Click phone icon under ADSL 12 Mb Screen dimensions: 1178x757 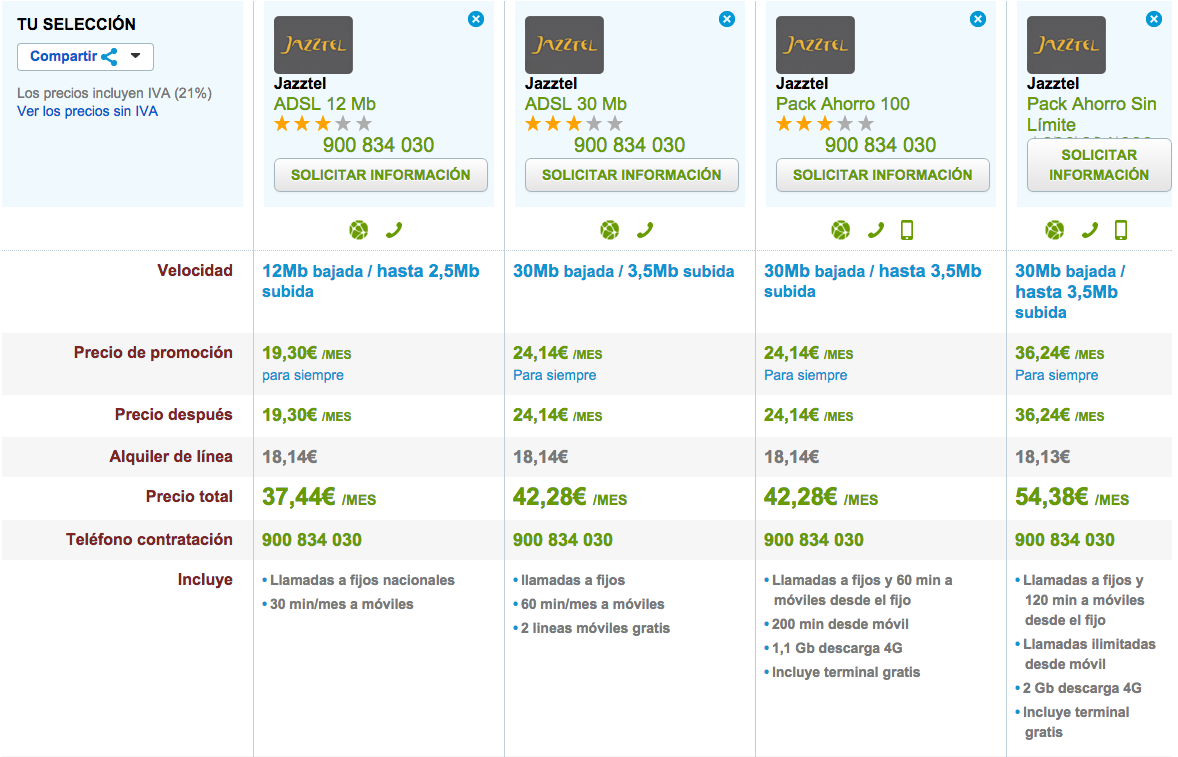click(x=394, y=230)
